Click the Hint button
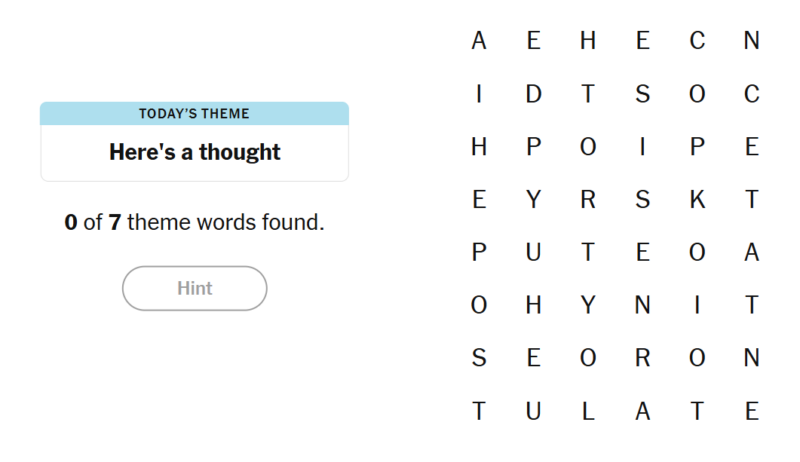 click(195, 288)
